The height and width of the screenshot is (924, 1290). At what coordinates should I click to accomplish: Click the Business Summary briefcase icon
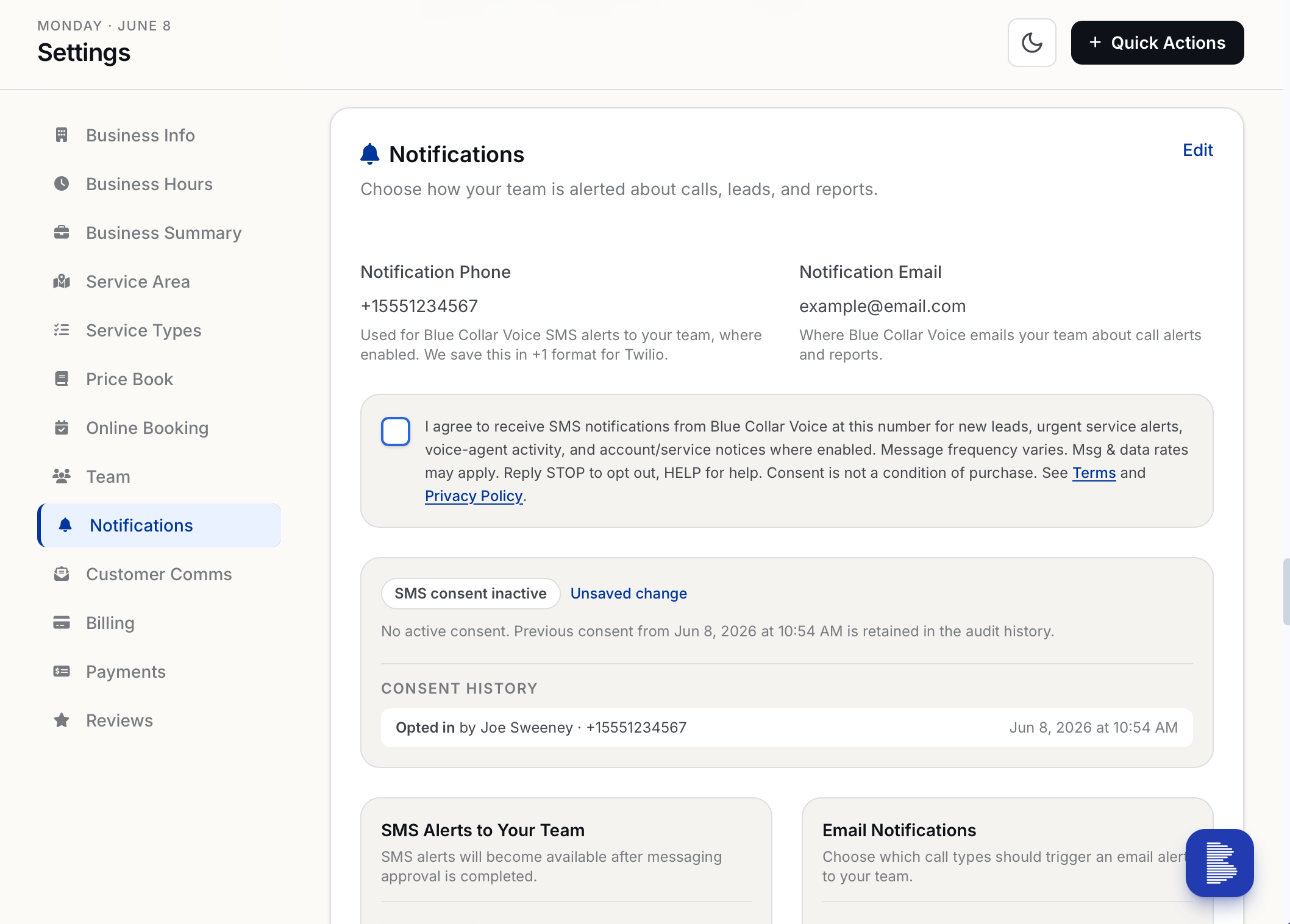[62, 232]
